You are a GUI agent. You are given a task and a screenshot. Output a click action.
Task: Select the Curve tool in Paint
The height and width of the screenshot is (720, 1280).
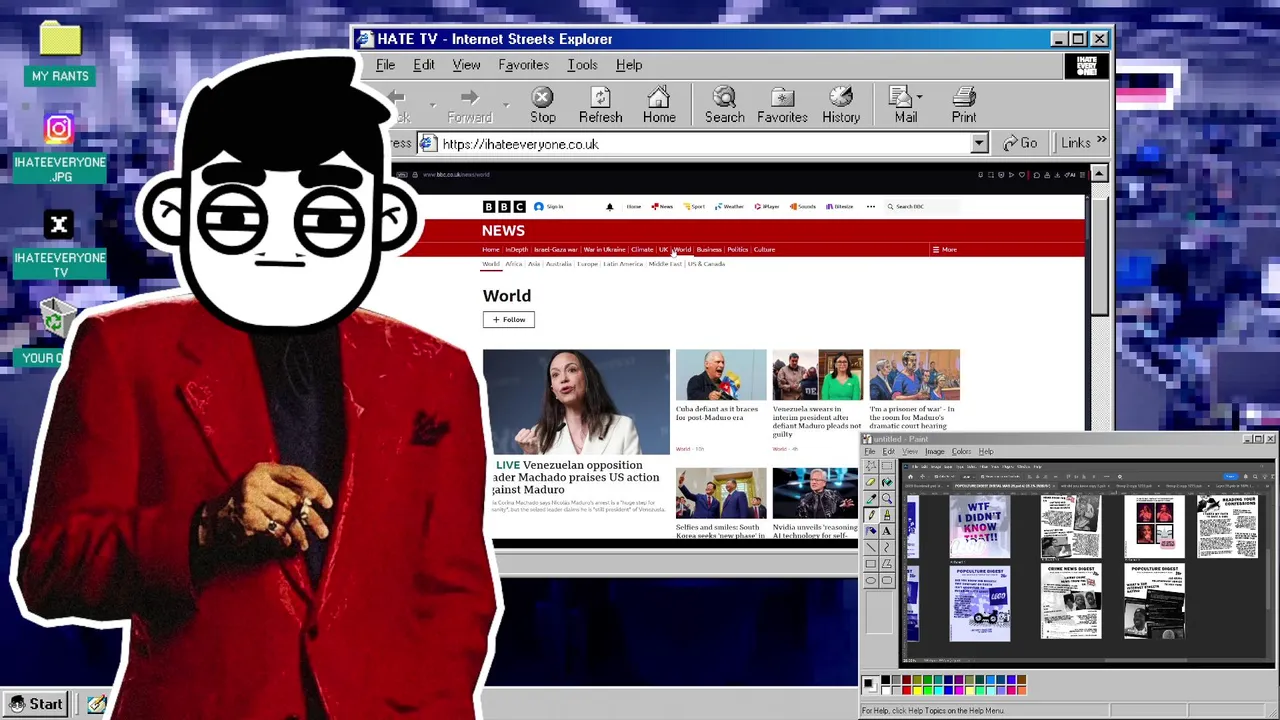tap(887, 547)
